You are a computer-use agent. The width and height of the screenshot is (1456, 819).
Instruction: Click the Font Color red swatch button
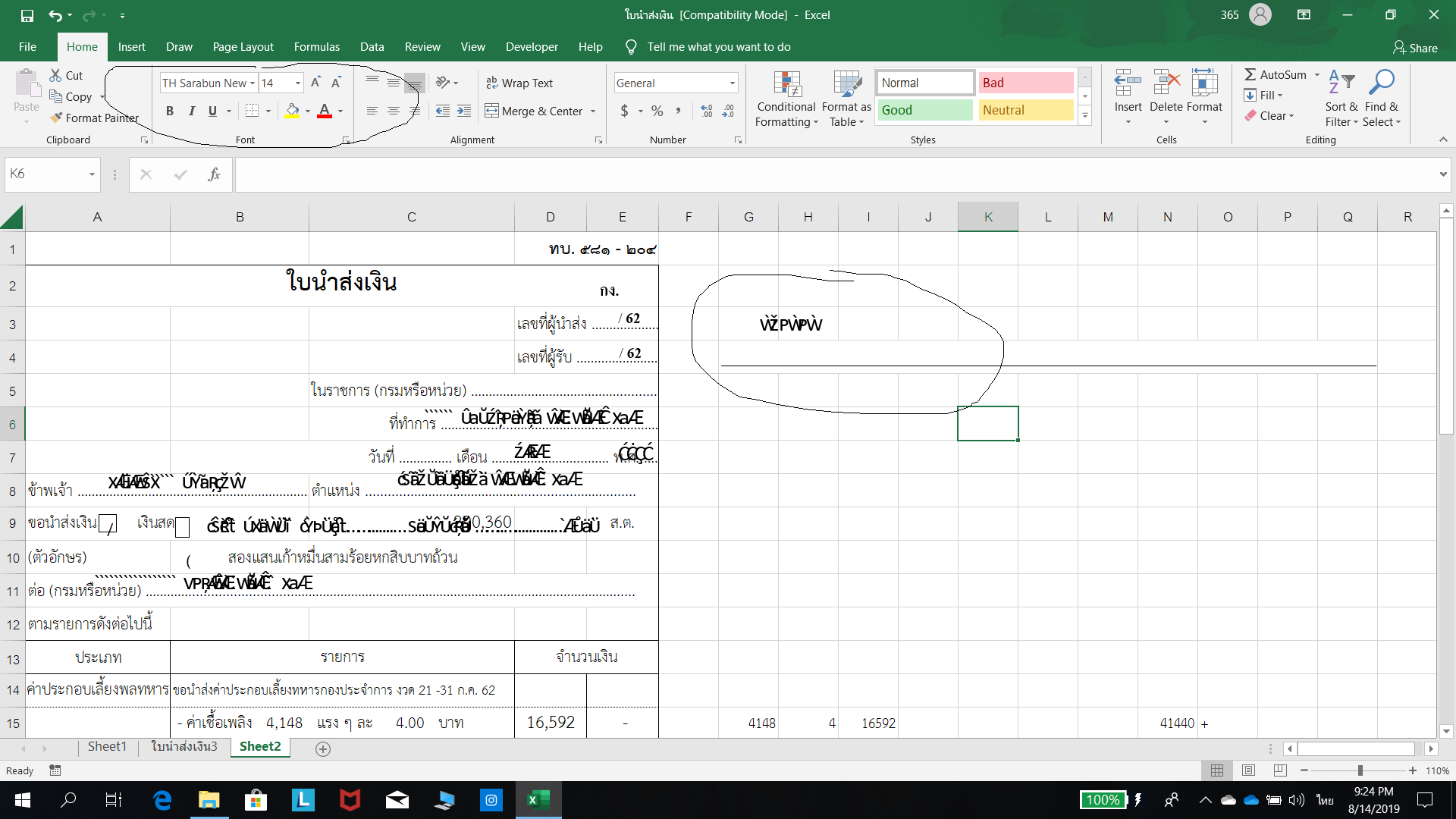click(325, 111)
